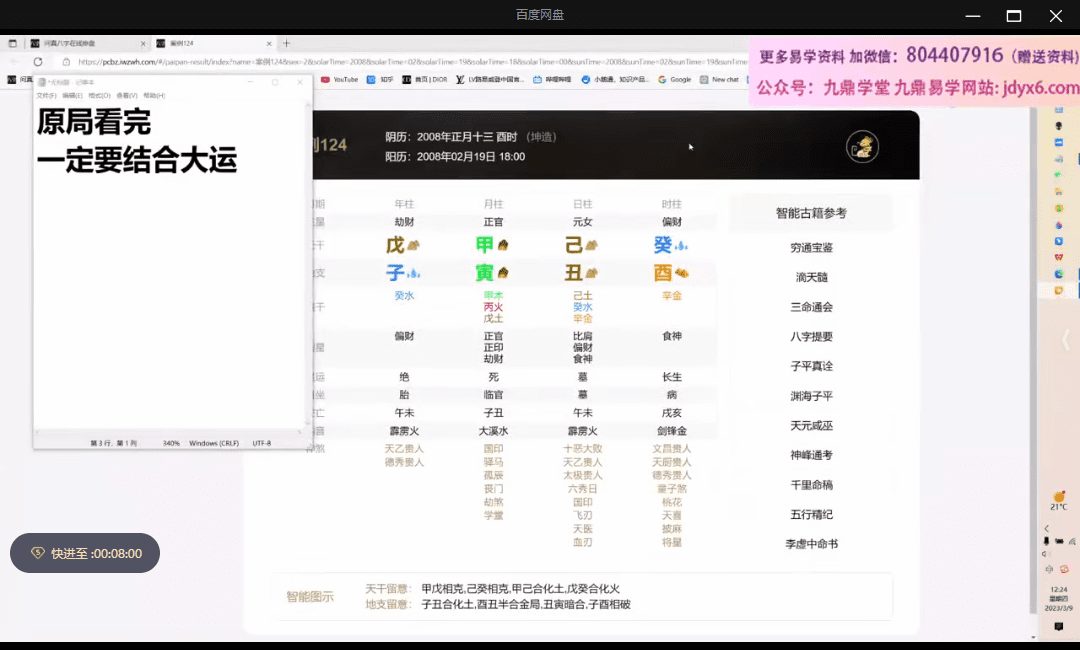Open the 三命通会 reference link
The image size is (1080, 650).
coord(811,307)
